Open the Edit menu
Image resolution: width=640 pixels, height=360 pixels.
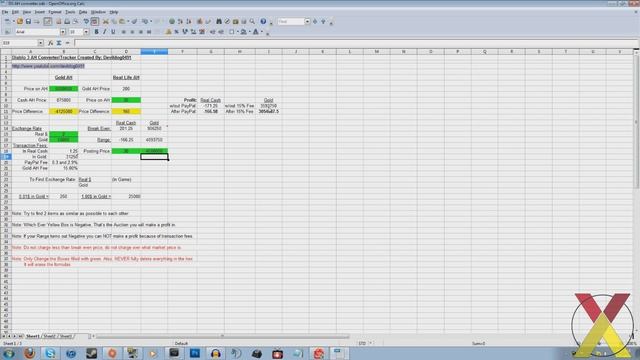click(15, 12)
